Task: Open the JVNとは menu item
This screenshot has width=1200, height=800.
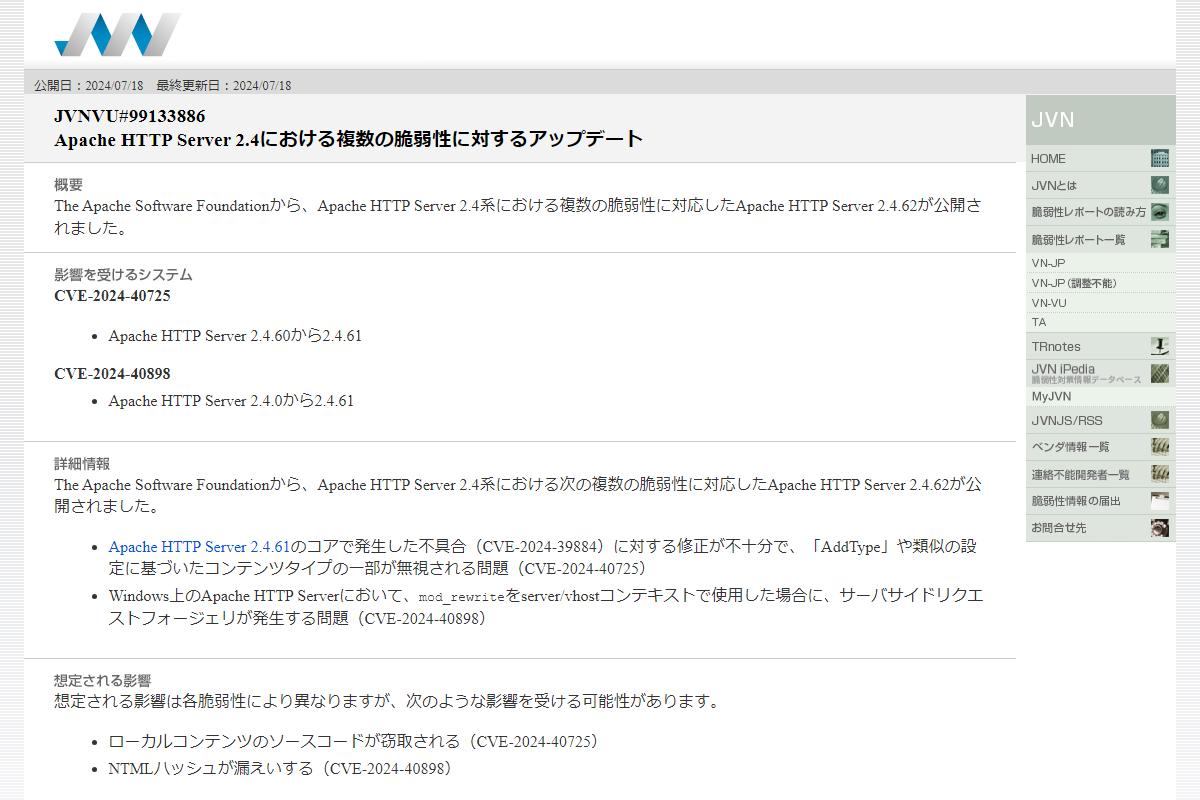Action: point(1100,185)
